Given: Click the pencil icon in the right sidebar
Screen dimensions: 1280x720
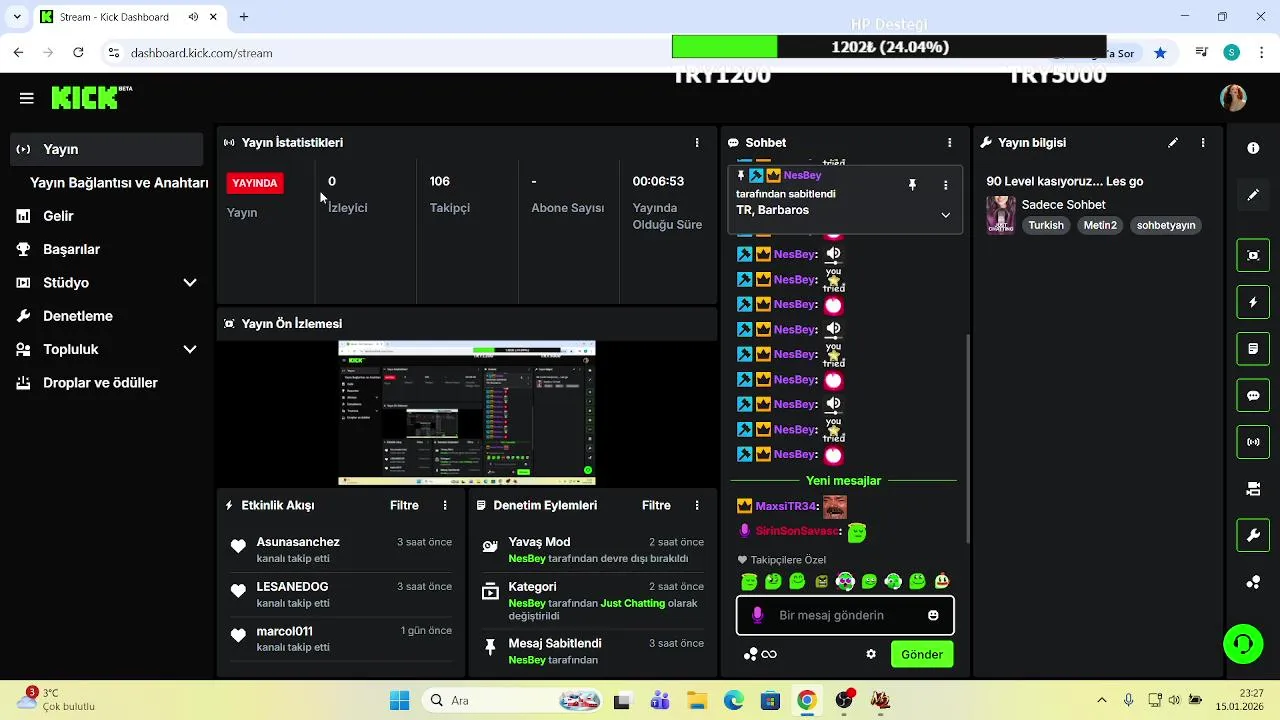Looking at the screenshot, I should point(1253,195).
